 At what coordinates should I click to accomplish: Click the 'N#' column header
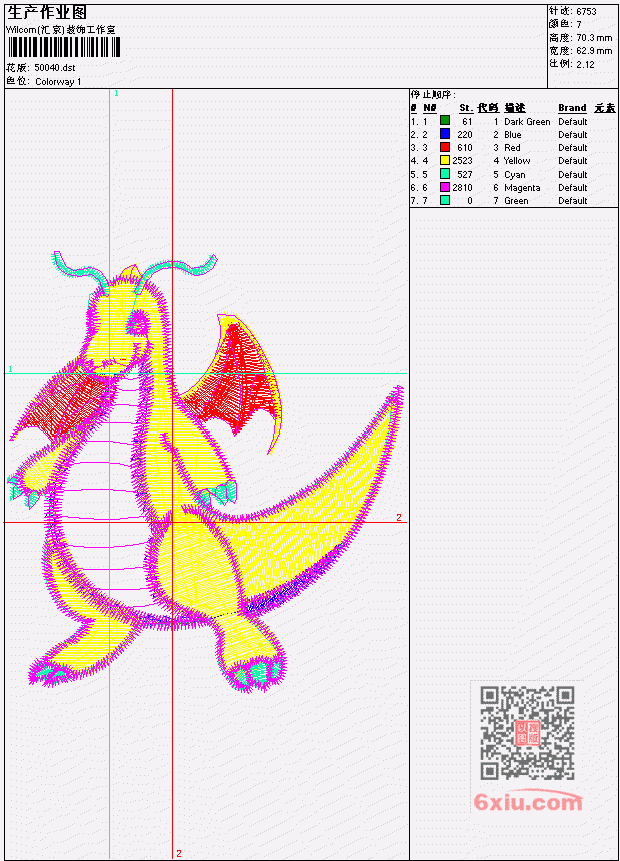click(429, 108)
